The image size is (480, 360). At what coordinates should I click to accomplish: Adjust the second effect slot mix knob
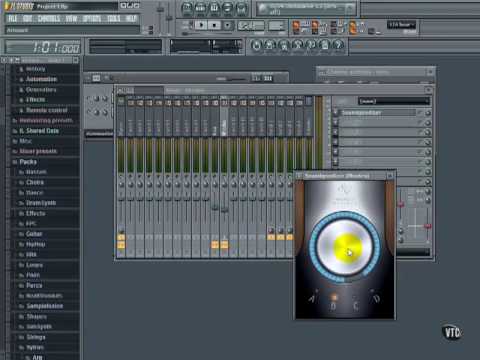pos(428,123)
